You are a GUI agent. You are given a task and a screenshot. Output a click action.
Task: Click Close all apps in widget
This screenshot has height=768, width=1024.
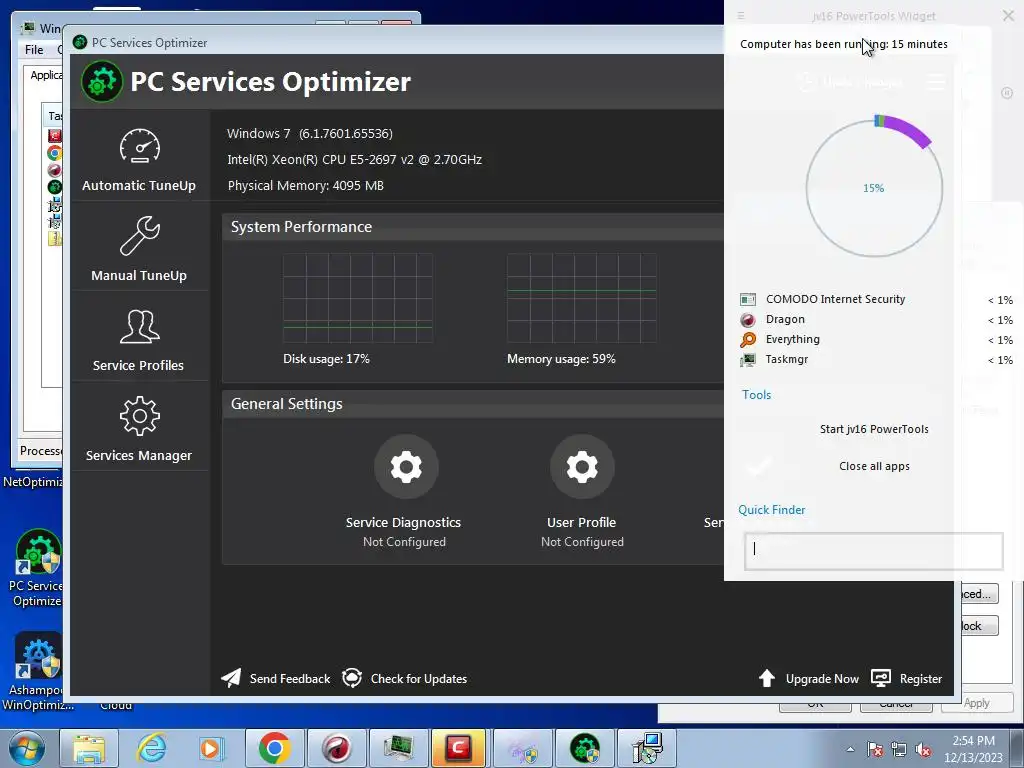(x=874, y=466)
